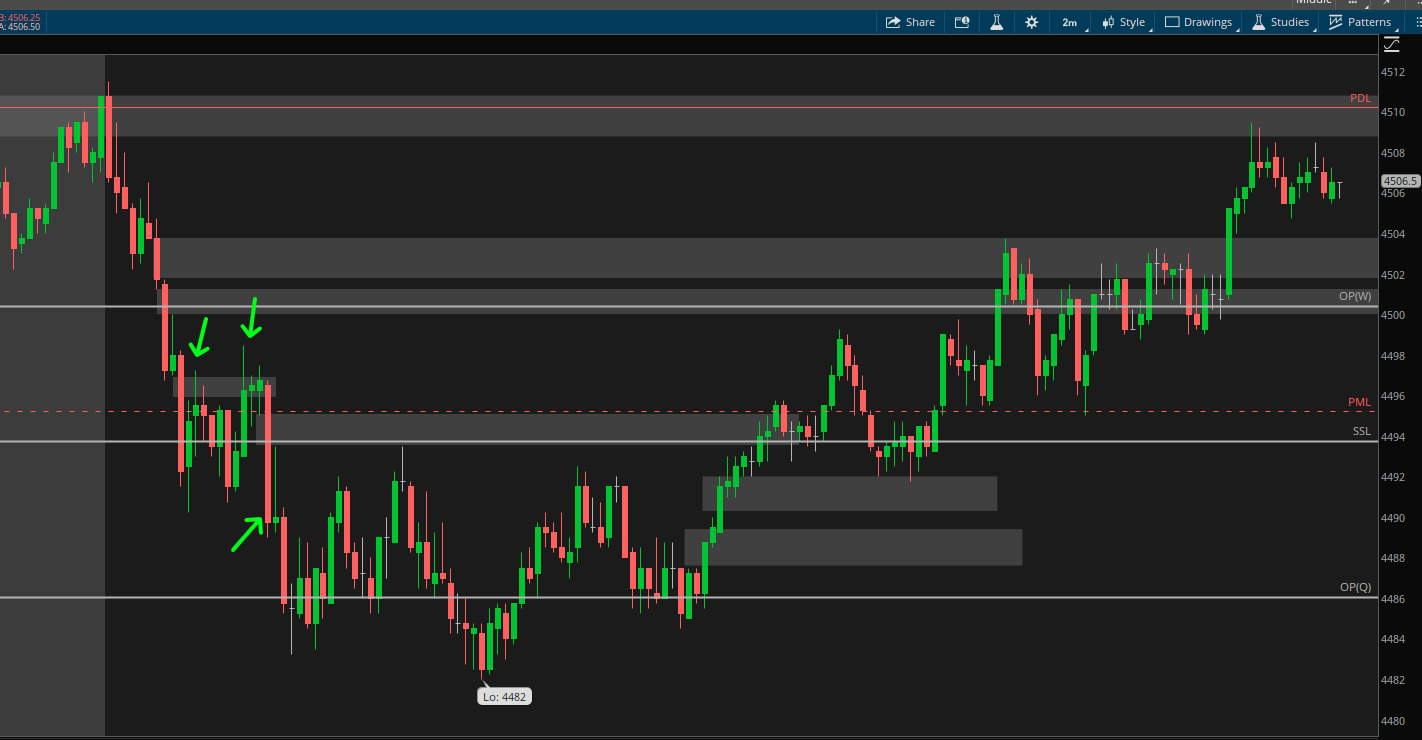Click the 4508 price axis label
The image size is (1422, 740).
coord(1393,153)
